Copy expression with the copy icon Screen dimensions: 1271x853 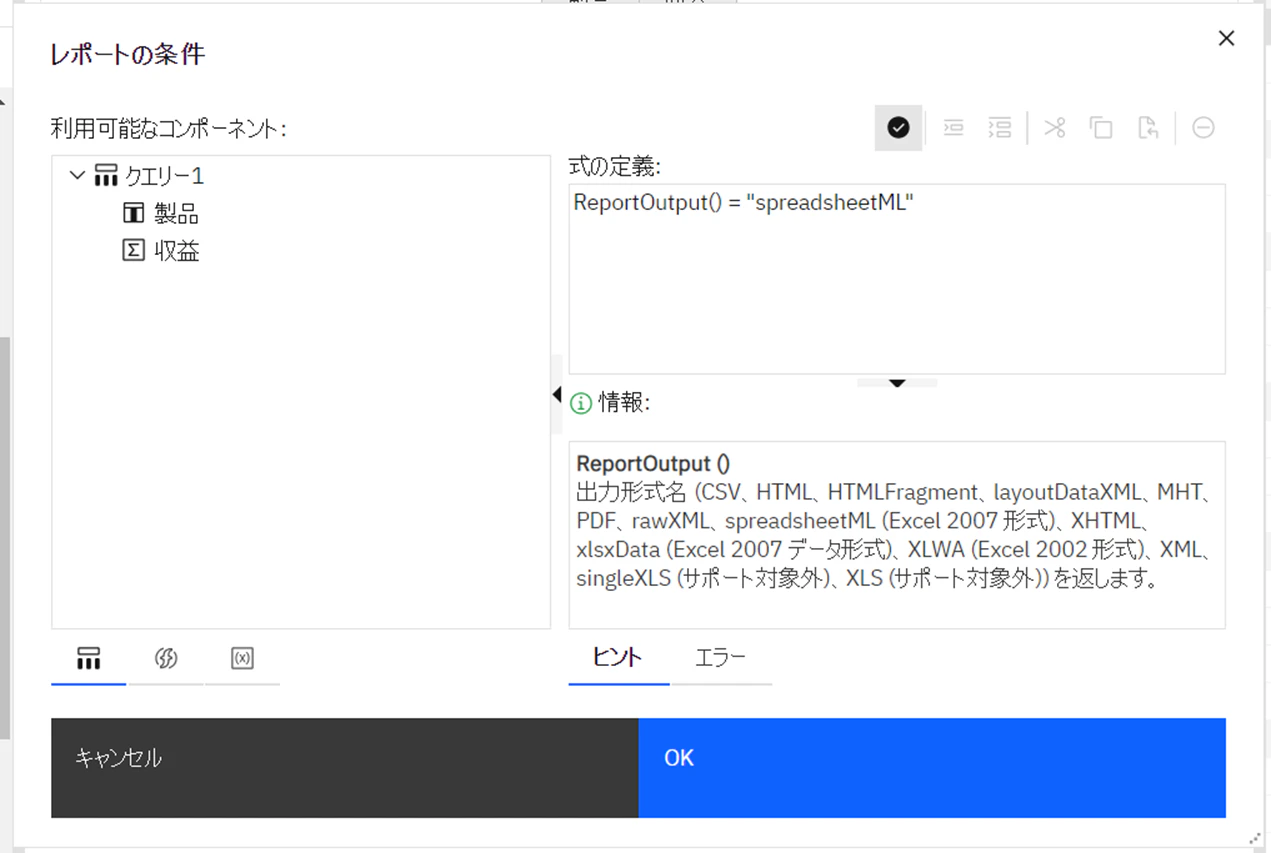(1101, 128)
